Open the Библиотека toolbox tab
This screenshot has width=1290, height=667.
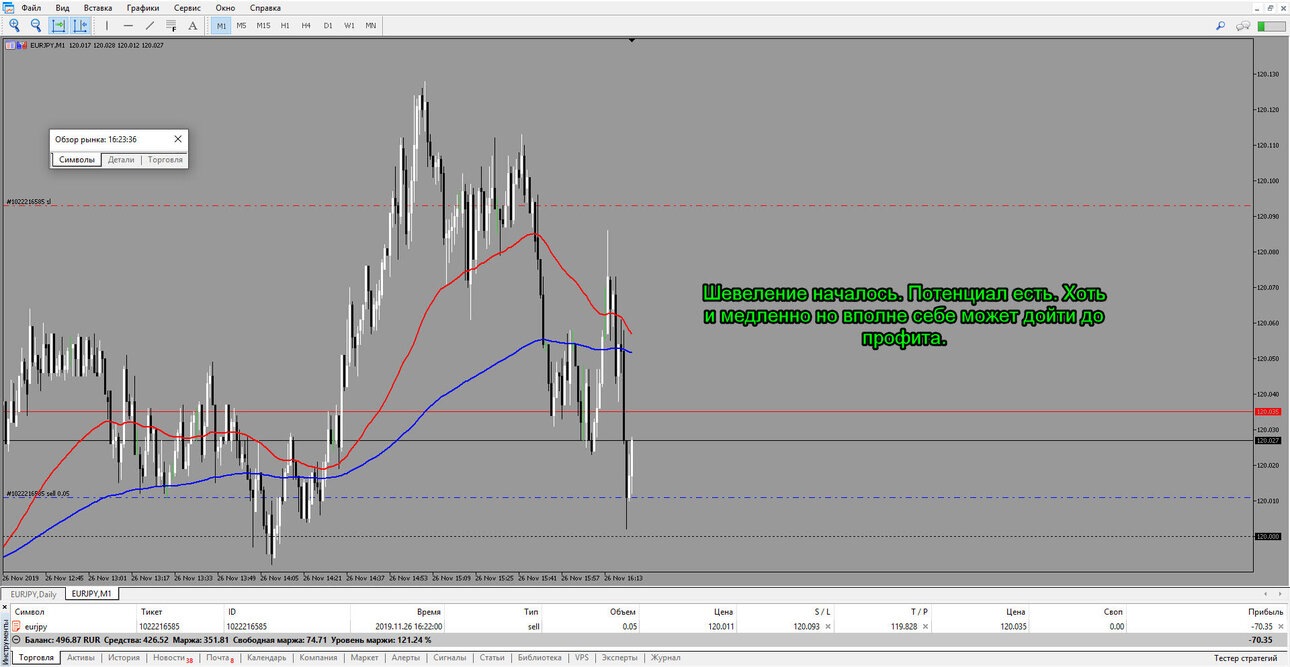point(540,658)
